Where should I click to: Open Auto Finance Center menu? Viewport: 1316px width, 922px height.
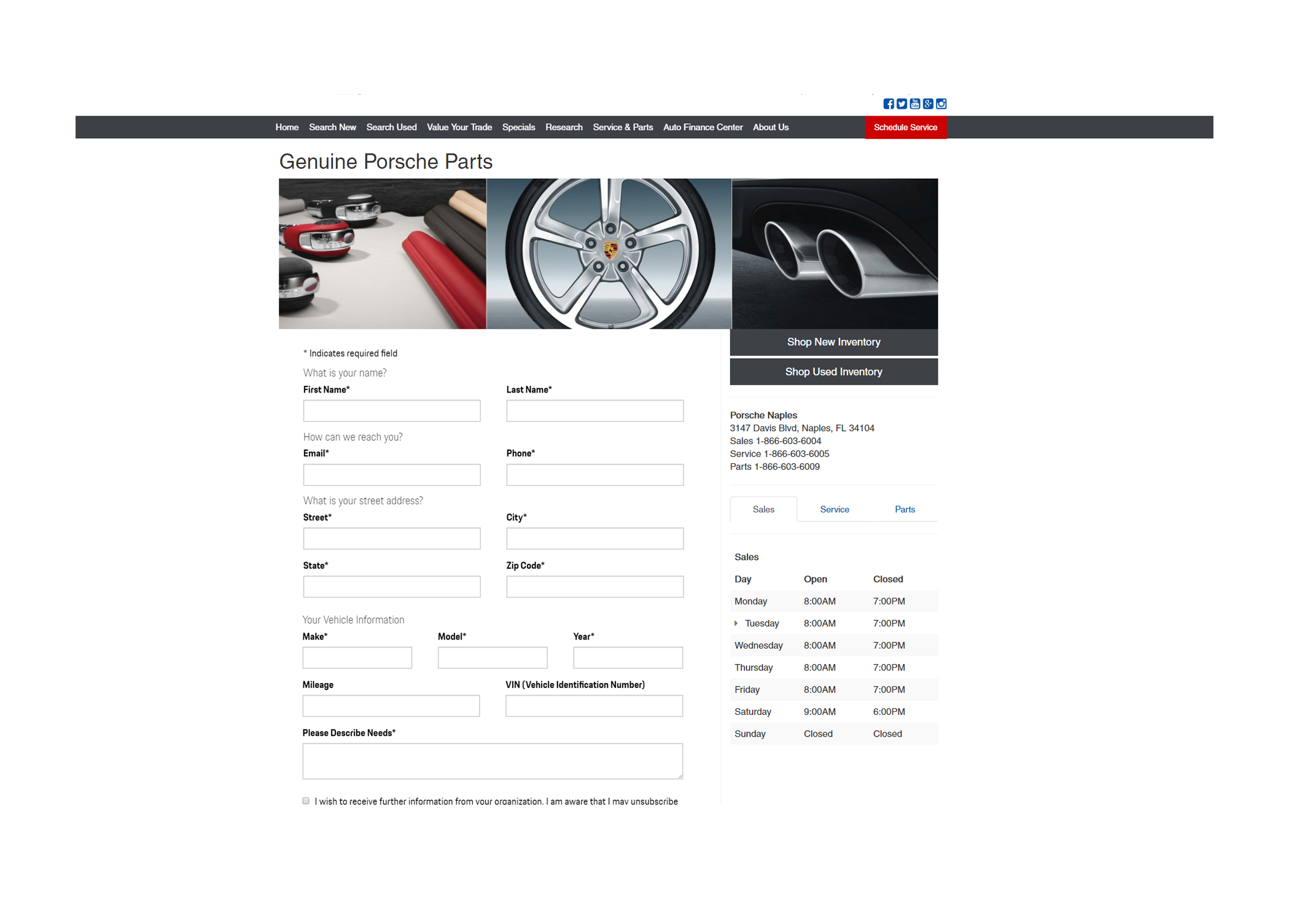coord(703,127)
